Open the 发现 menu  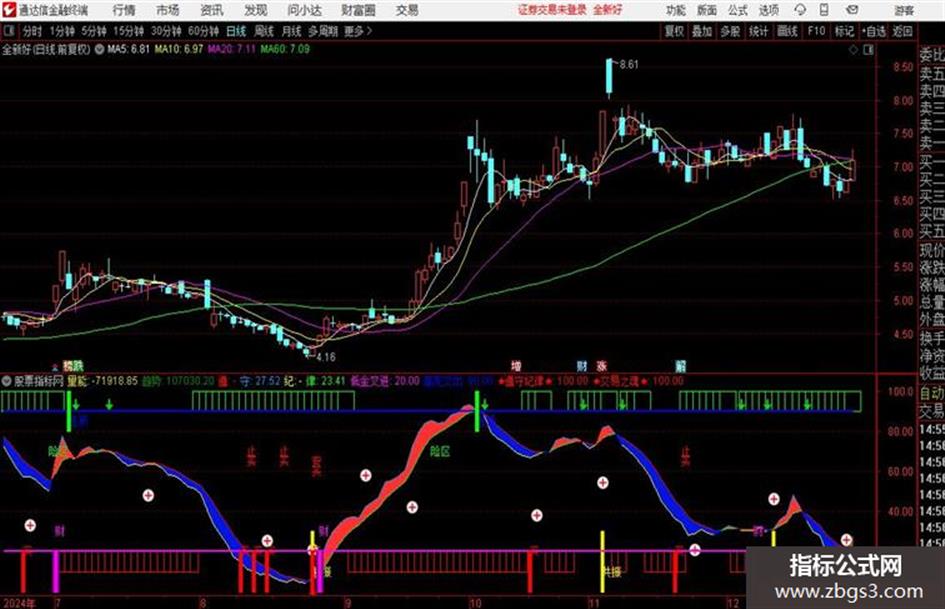click(x=256, y=10)
